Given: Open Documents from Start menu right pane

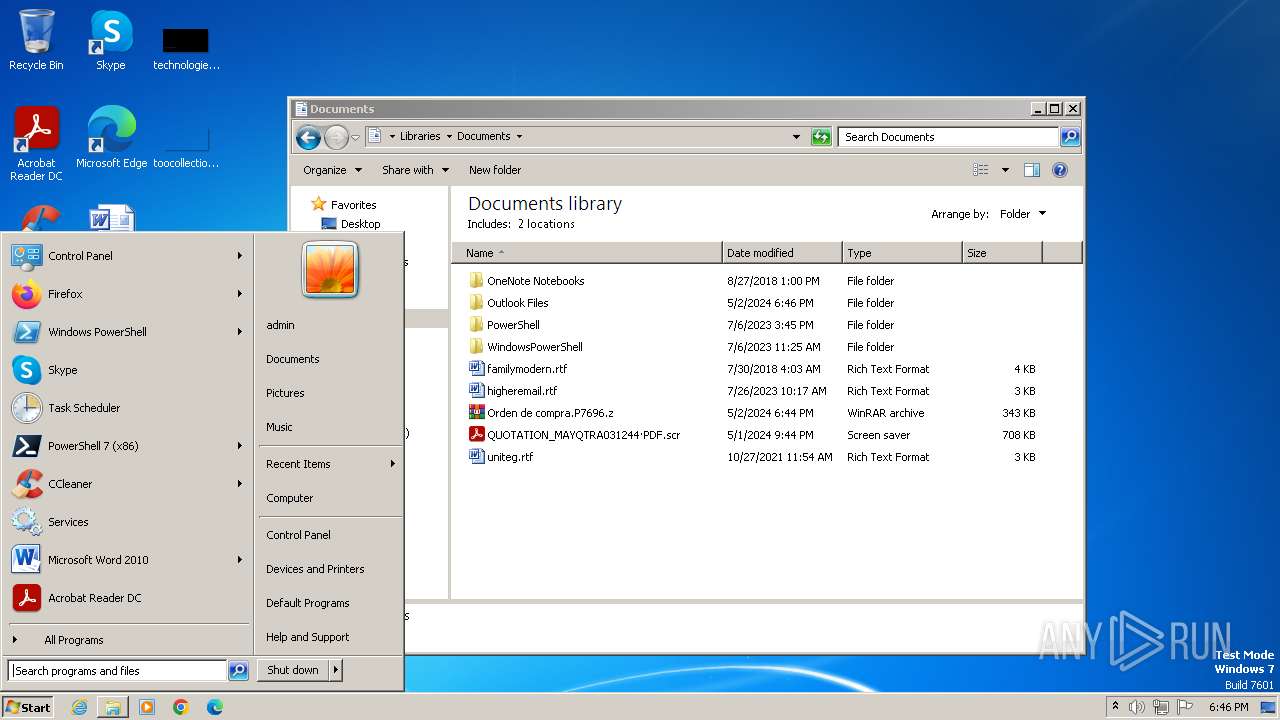Looking at the screenshot, I should point(293,359).
